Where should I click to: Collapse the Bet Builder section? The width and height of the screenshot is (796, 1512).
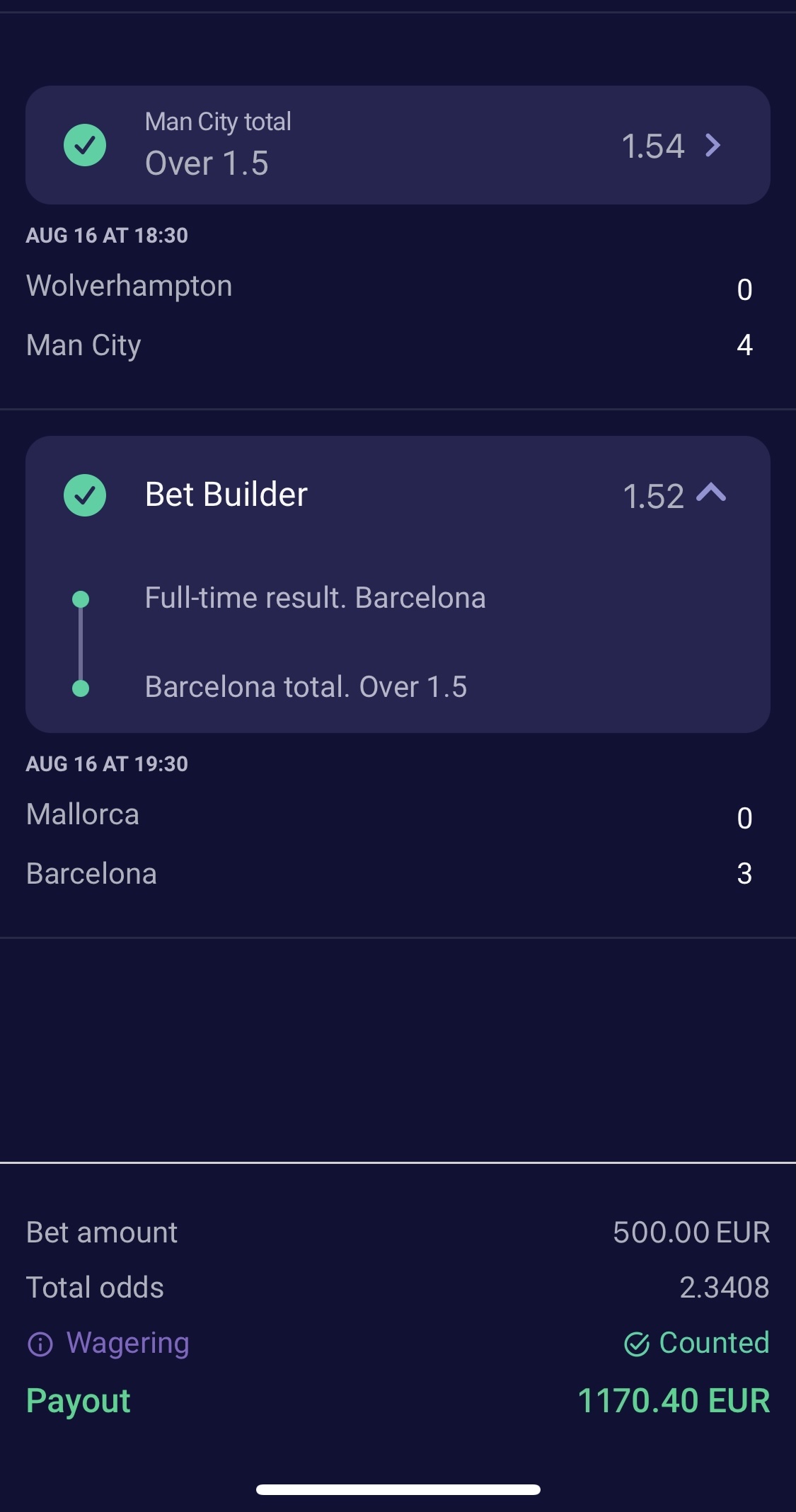click(x=711, y=493)
